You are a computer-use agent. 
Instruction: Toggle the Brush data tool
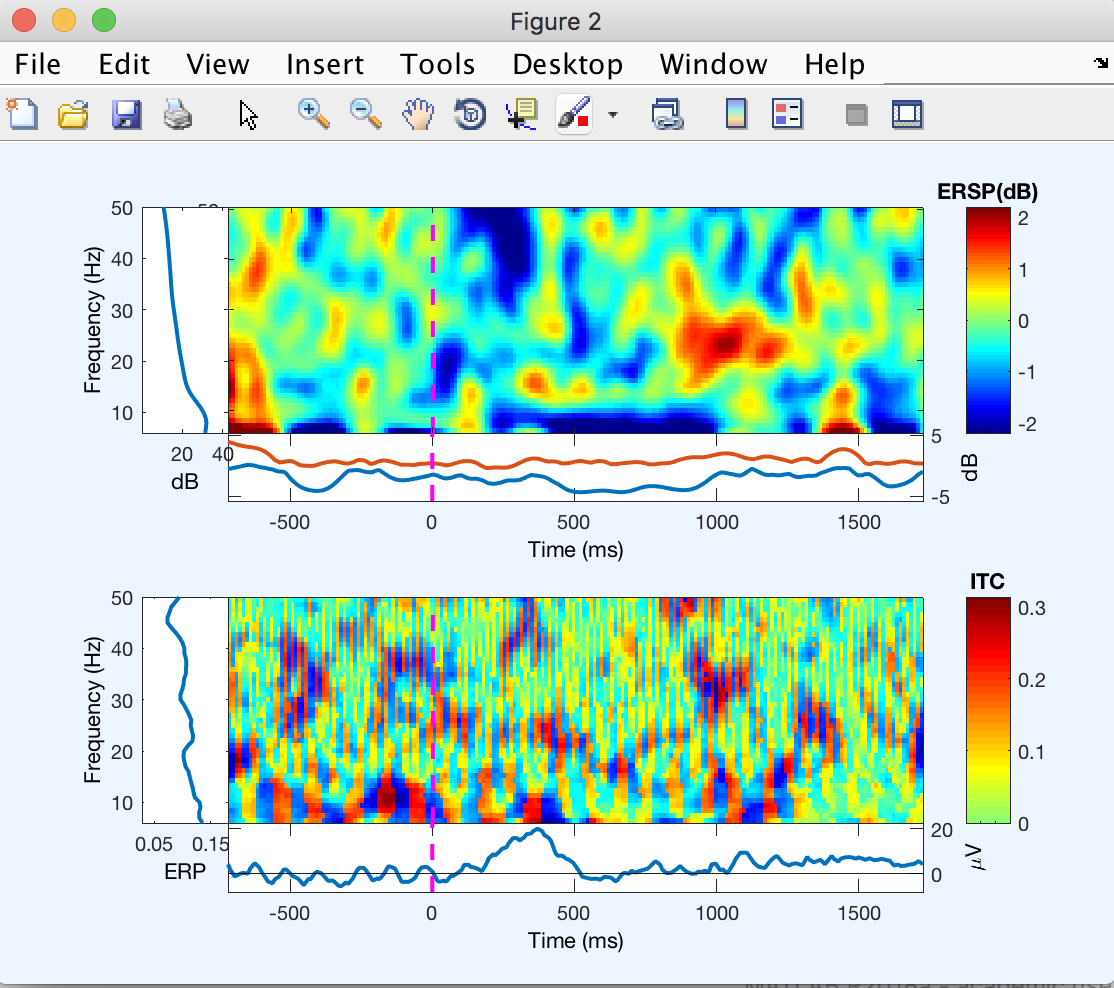(x=574, y=114)
